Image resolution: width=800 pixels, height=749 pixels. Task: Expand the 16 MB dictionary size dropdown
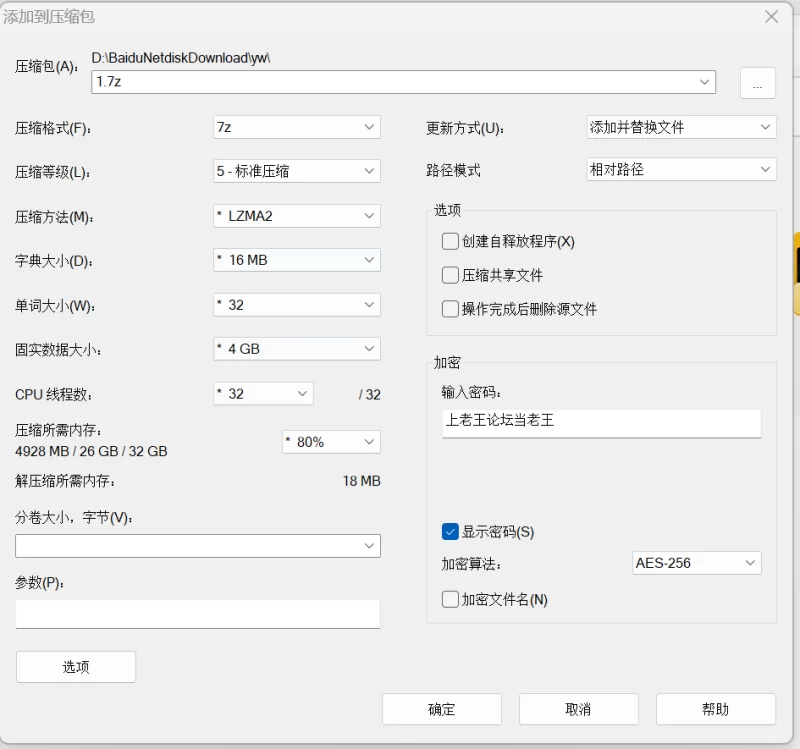pos(297,260)
